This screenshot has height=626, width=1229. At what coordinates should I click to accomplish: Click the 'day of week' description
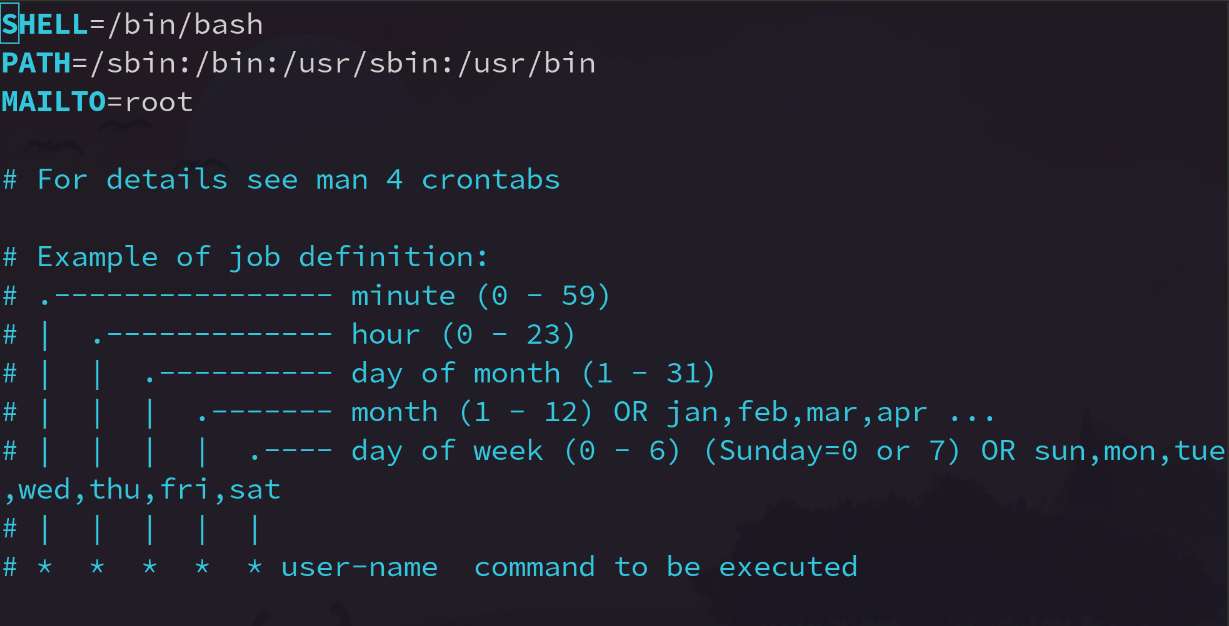pos(446,451)
